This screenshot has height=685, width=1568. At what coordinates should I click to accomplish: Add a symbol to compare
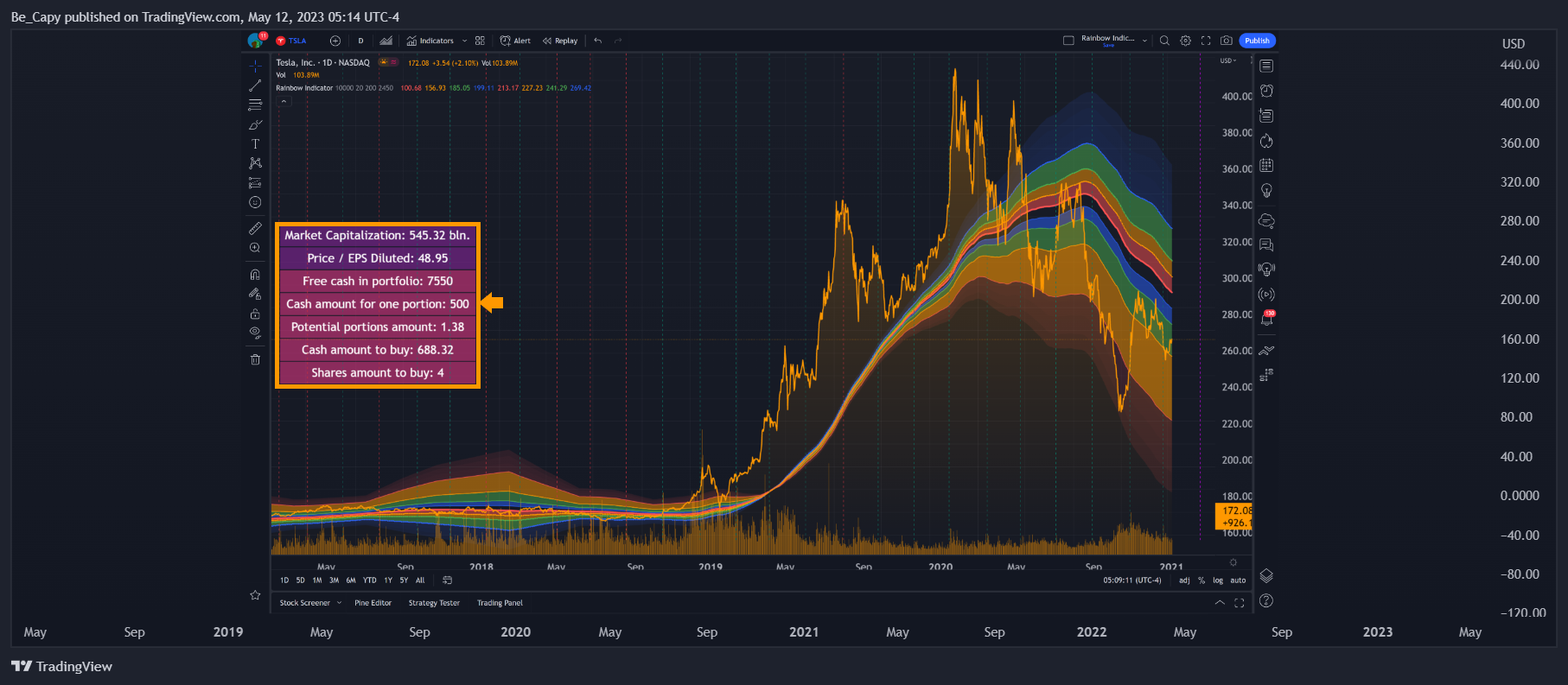pyautogui.click(x=335, y=41)
